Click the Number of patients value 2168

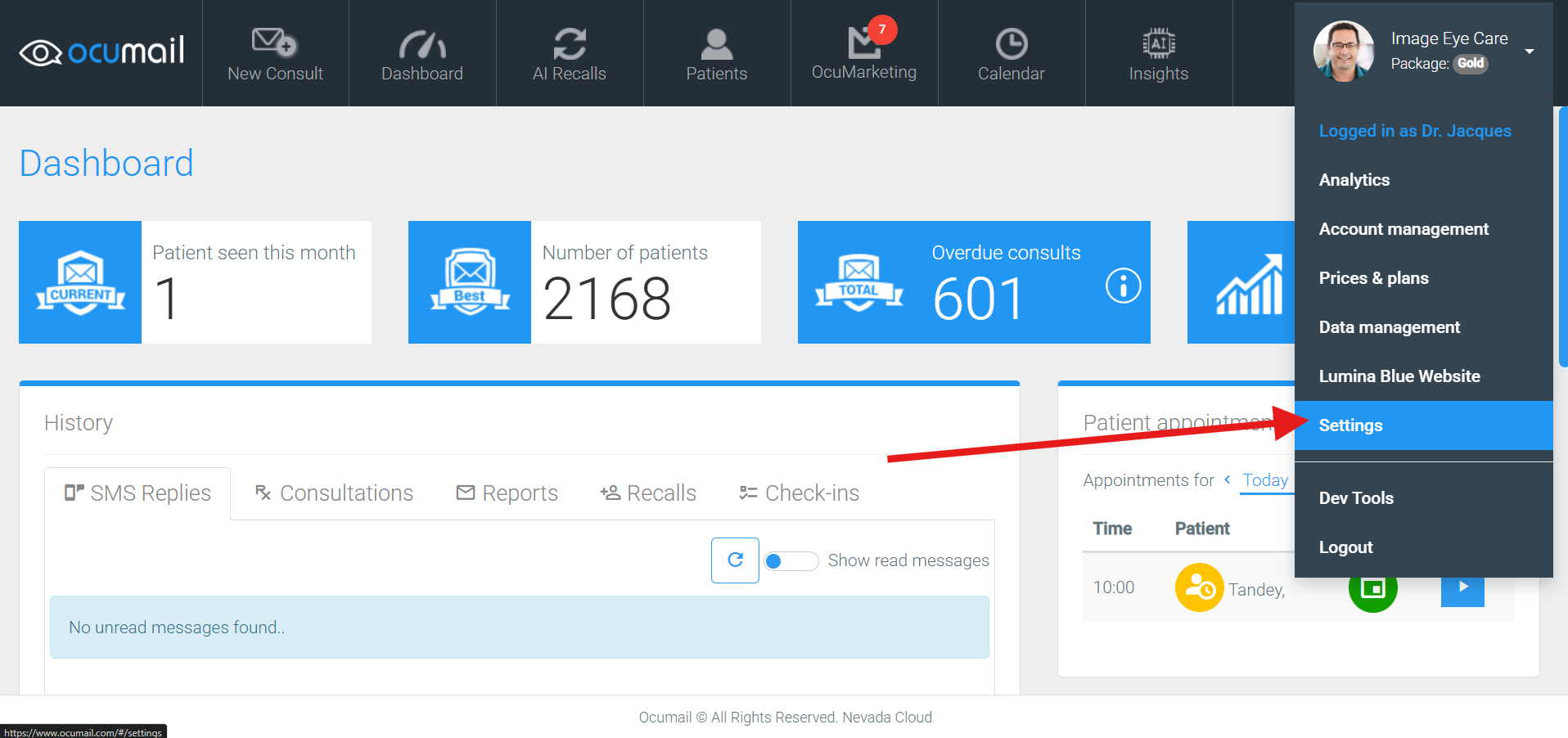606,299
